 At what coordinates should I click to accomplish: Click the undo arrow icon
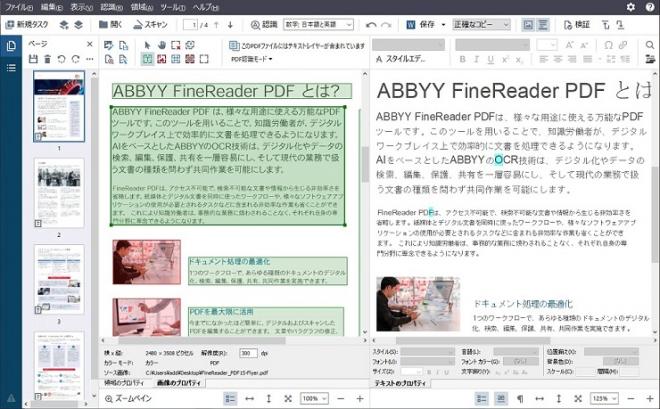click(371, 25)
